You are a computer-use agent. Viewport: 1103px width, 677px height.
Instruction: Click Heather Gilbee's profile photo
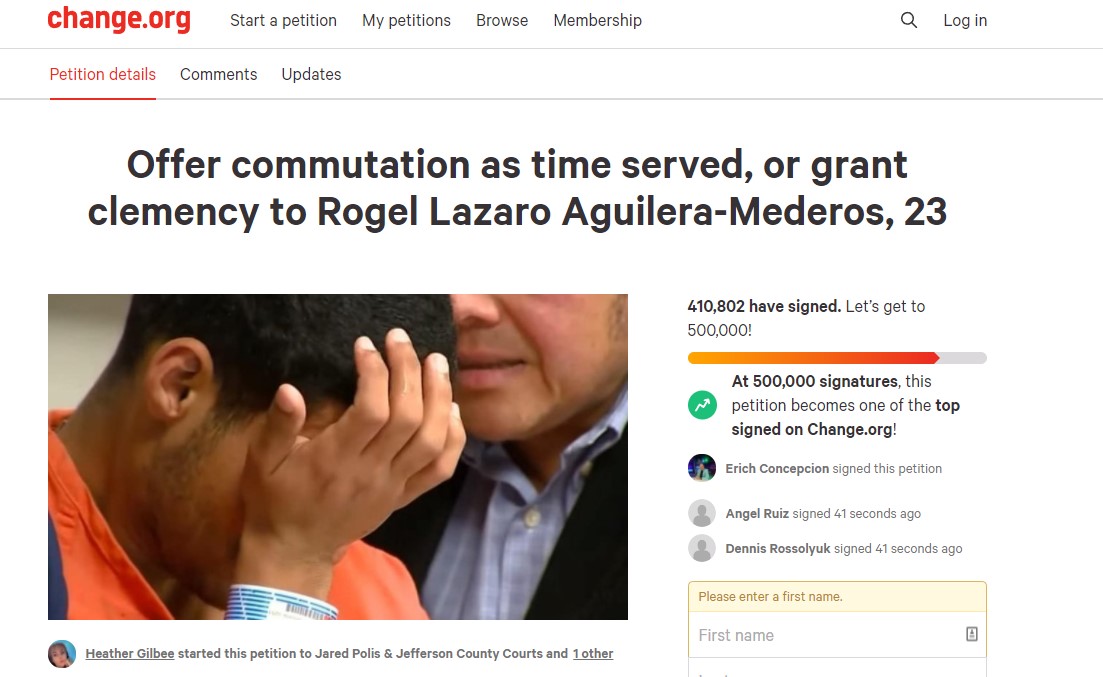click(62, 654)
